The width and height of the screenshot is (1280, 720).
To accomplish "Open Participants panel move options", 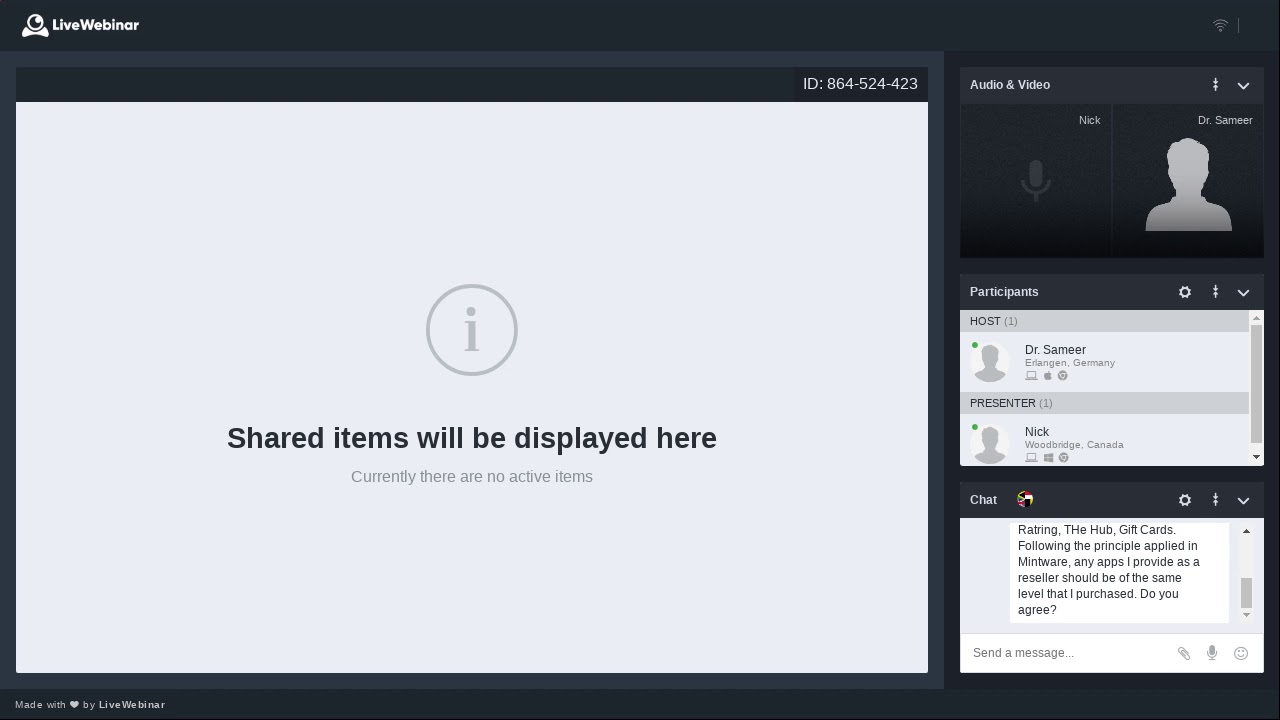I will [x=1215, y=292].
